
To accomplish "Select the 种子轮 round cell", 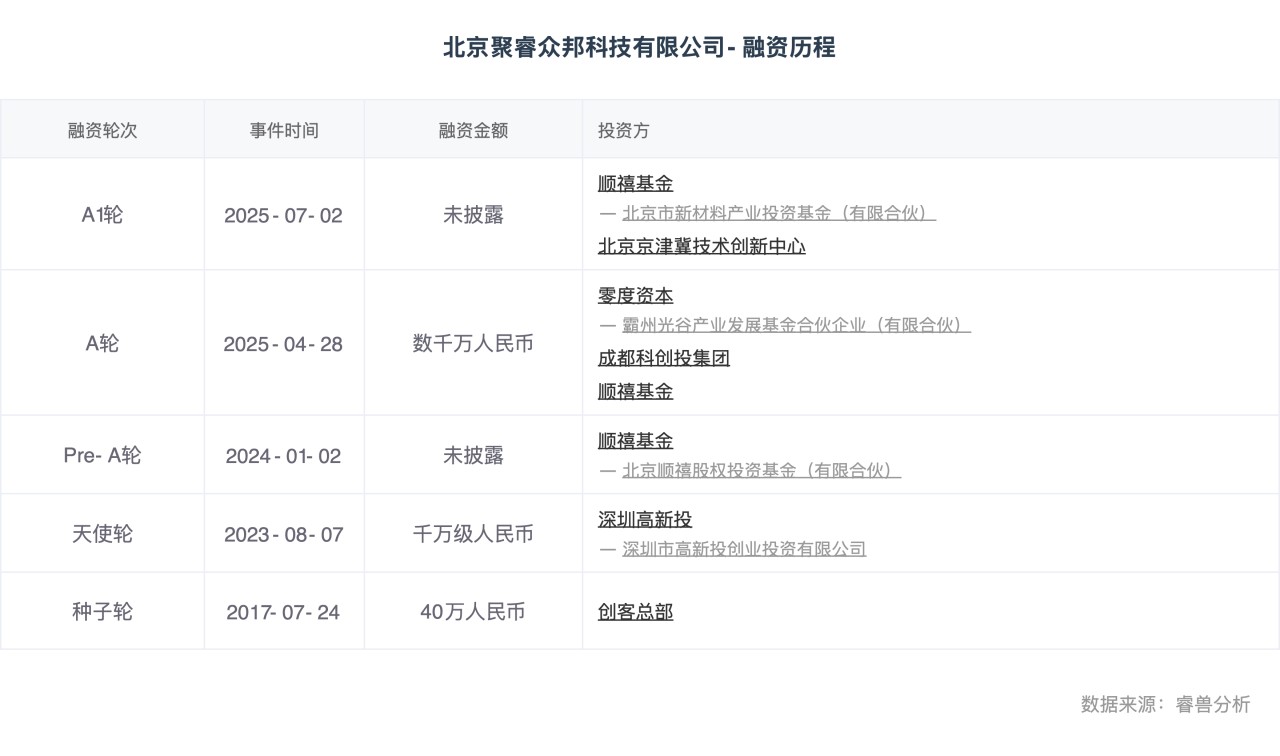I will (102, 612).
